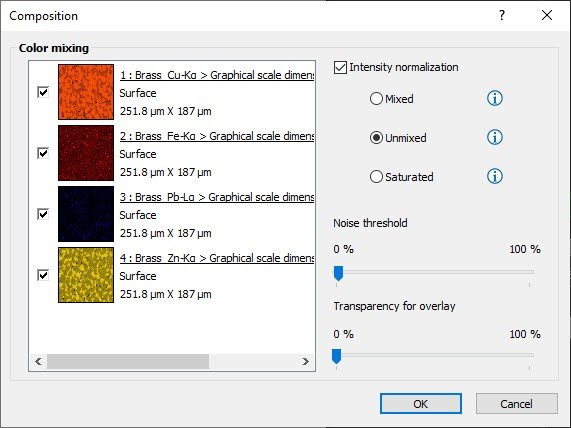Click the Fe-Kα dark red map thumbnail
The width and height of the screenshot is (571, 428).
[x=86, y=153]
